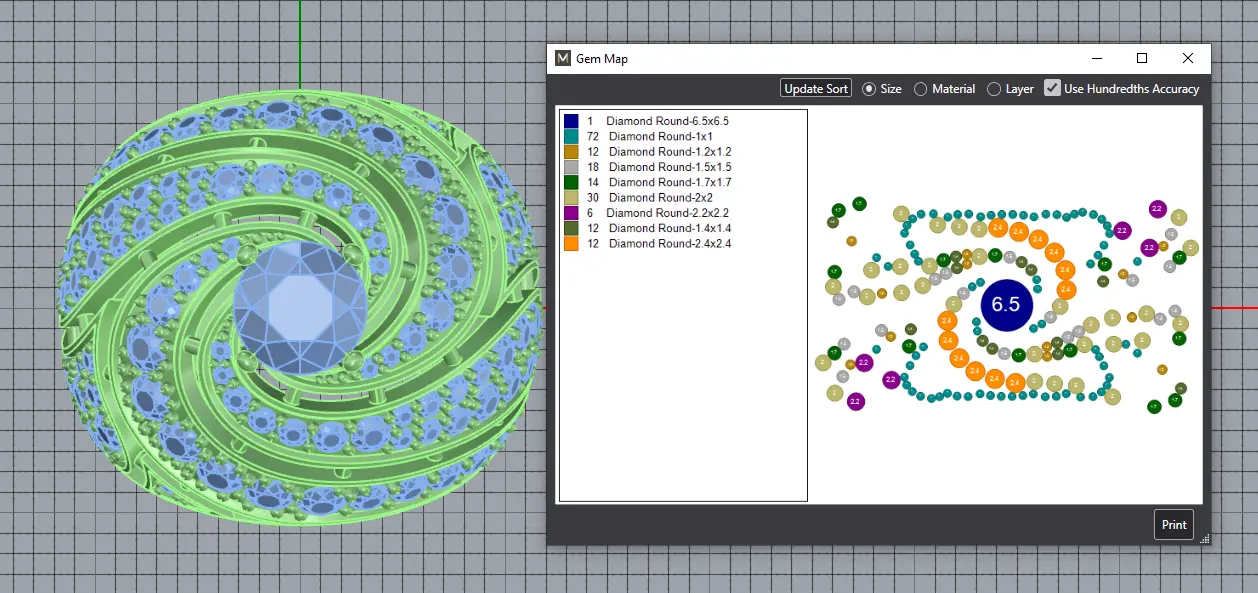Click purple swatch for Diamond Round-2.2x2.2
The height and width of the screenshot is (593, 1258).
(x=571, y=213)
